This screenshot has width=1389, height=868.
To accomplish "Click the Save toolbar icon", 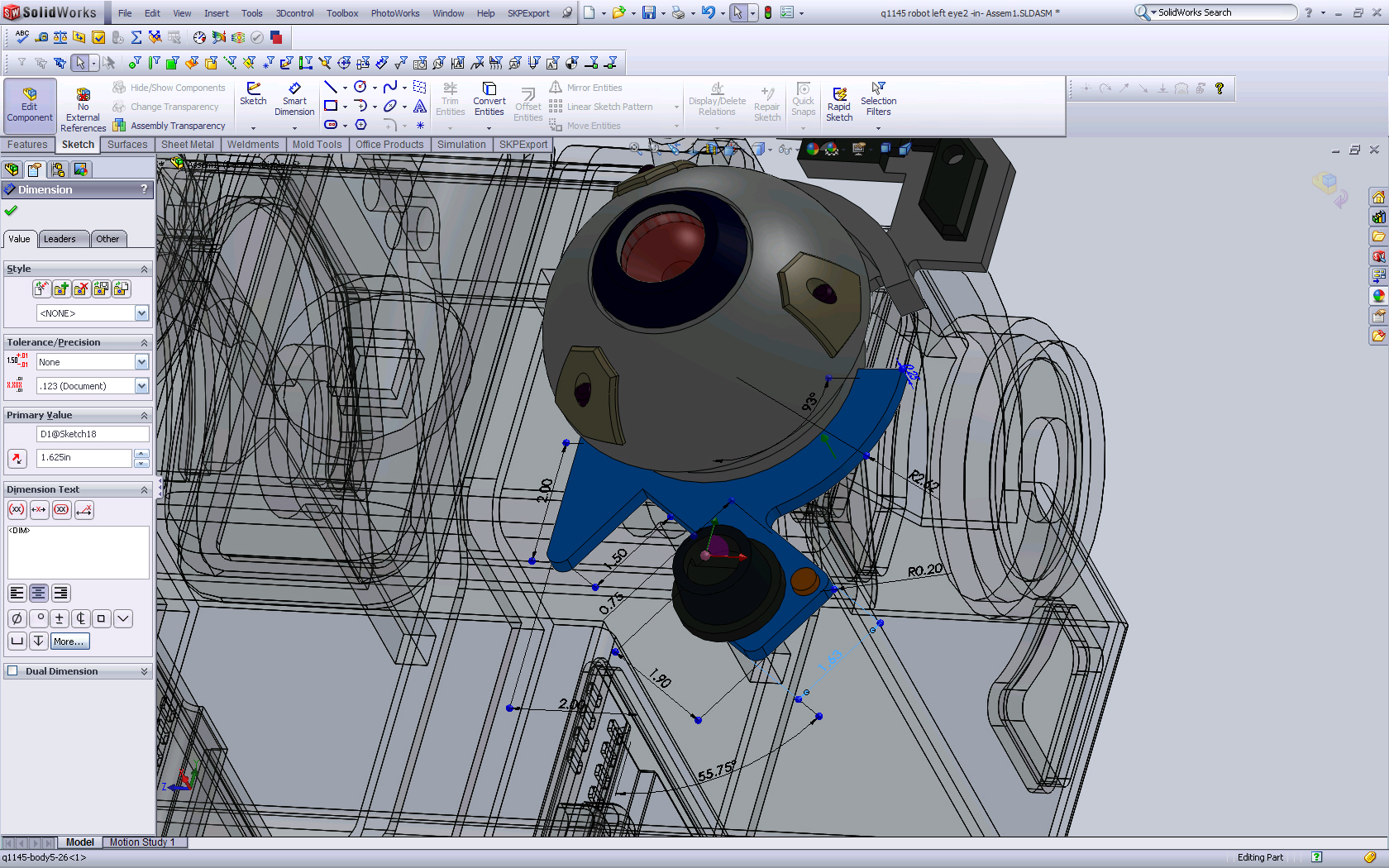I will coord(649,12).
